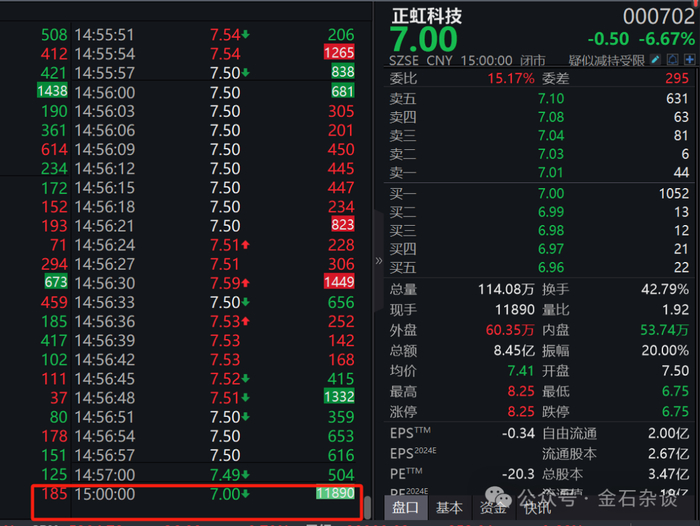Click the 换手 value 42.79%
The image size is (700, 526).
point(665,289)
